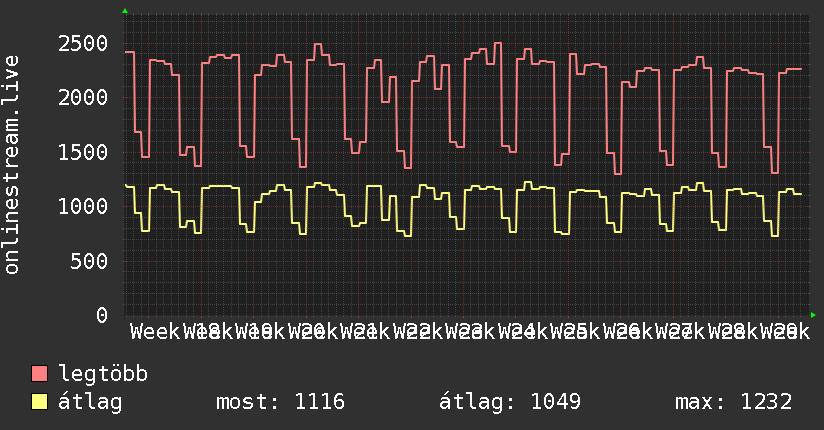Click the 'max: 1232' statistic

(734, 402)
